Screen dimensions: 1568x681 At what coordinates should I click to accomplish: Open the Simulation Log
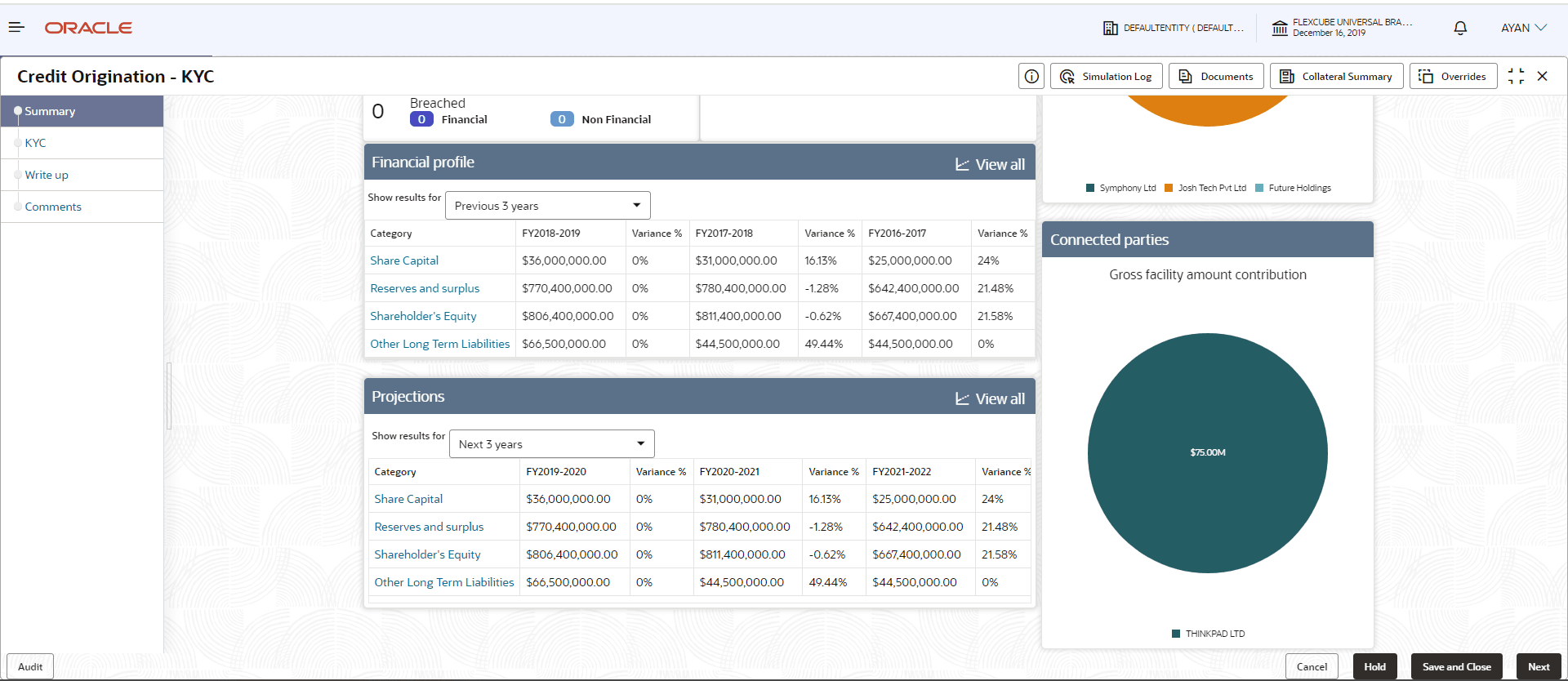click(1106, 76)
